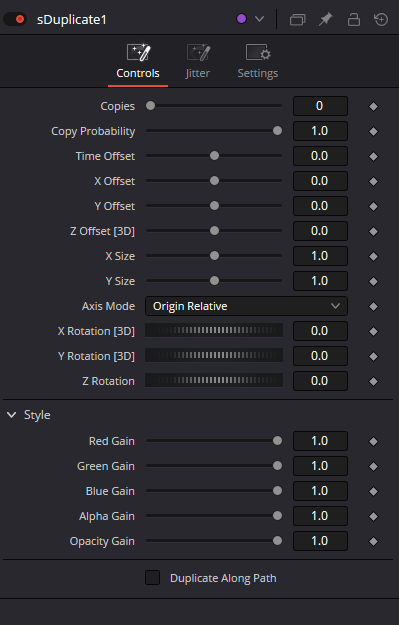This screenshot has height=625, width=399.
Task: Click the Red Gain slider handle
Action: pos(277,441)
